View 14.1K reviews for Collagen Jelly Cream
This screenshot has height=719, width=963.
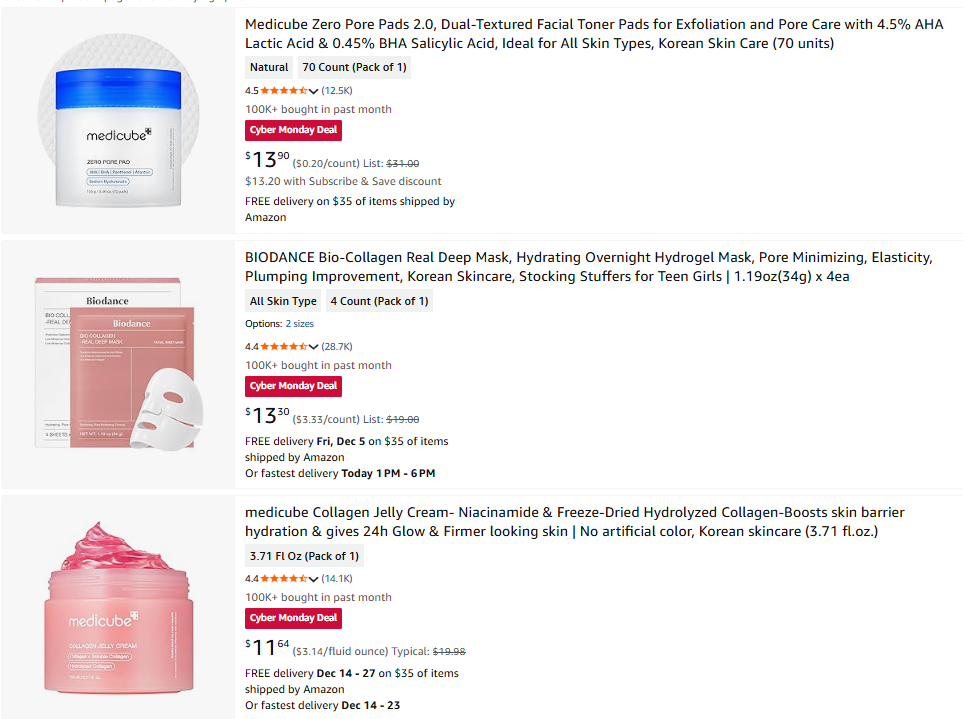point(337,579)
